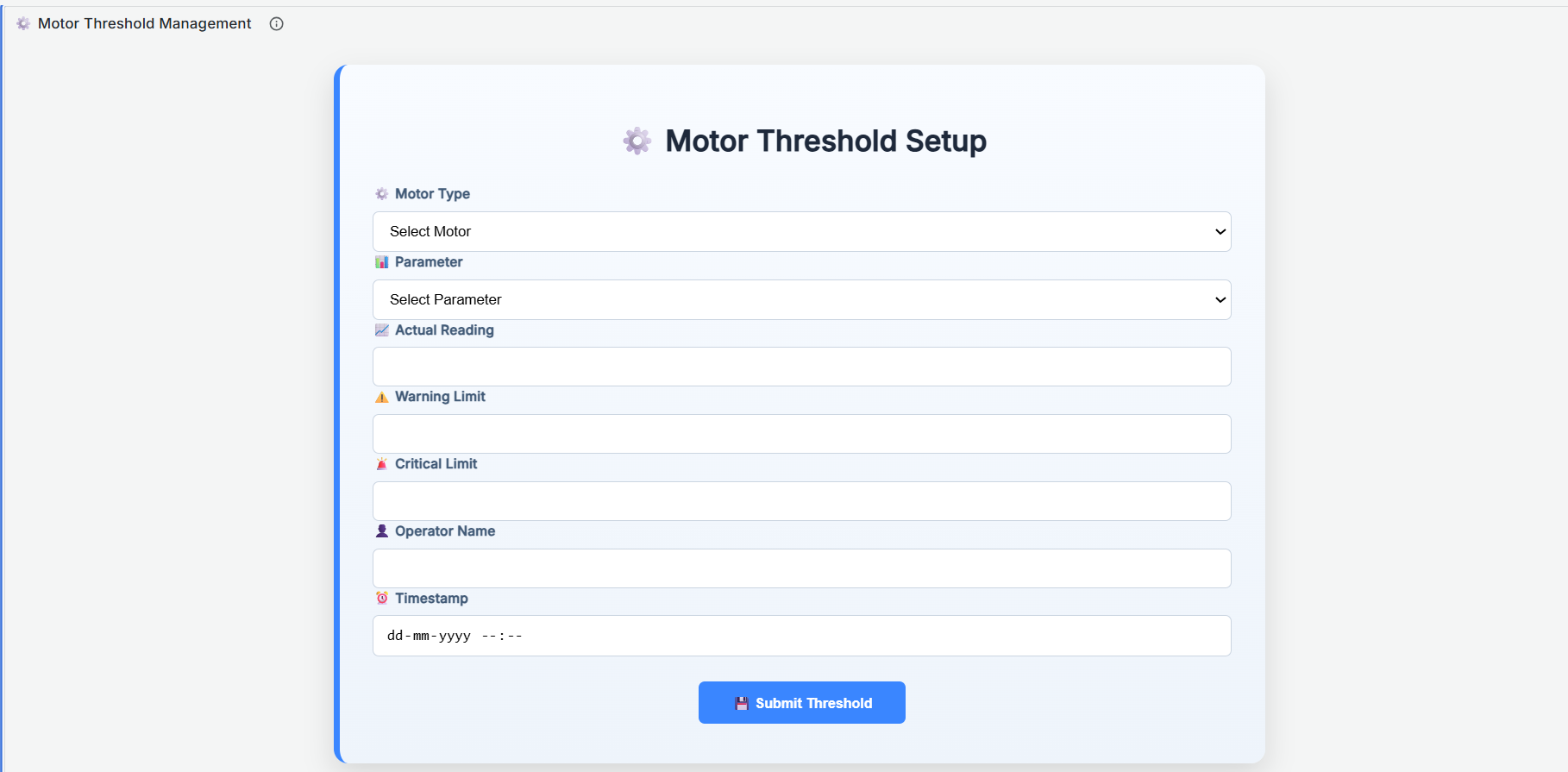1568x772 pixels.
Task: Click the Actual Reading input field
Action: pyautogui.click(x=801, y=367)
